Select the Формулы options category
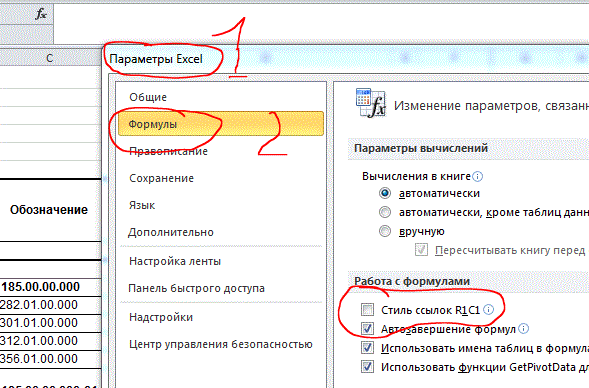Viewport: 589px width, 388px height. (x=220, y=124)
